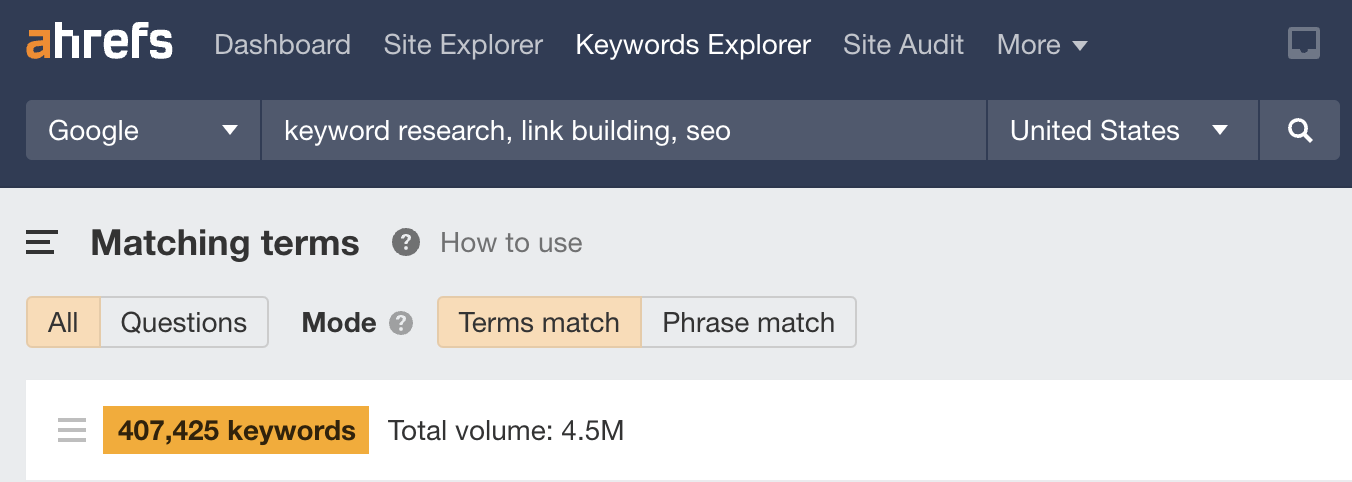Image resolution: width=1352 pixels, height=482 pixels.
Task: Open the How to use link
Action: [511, 243]
